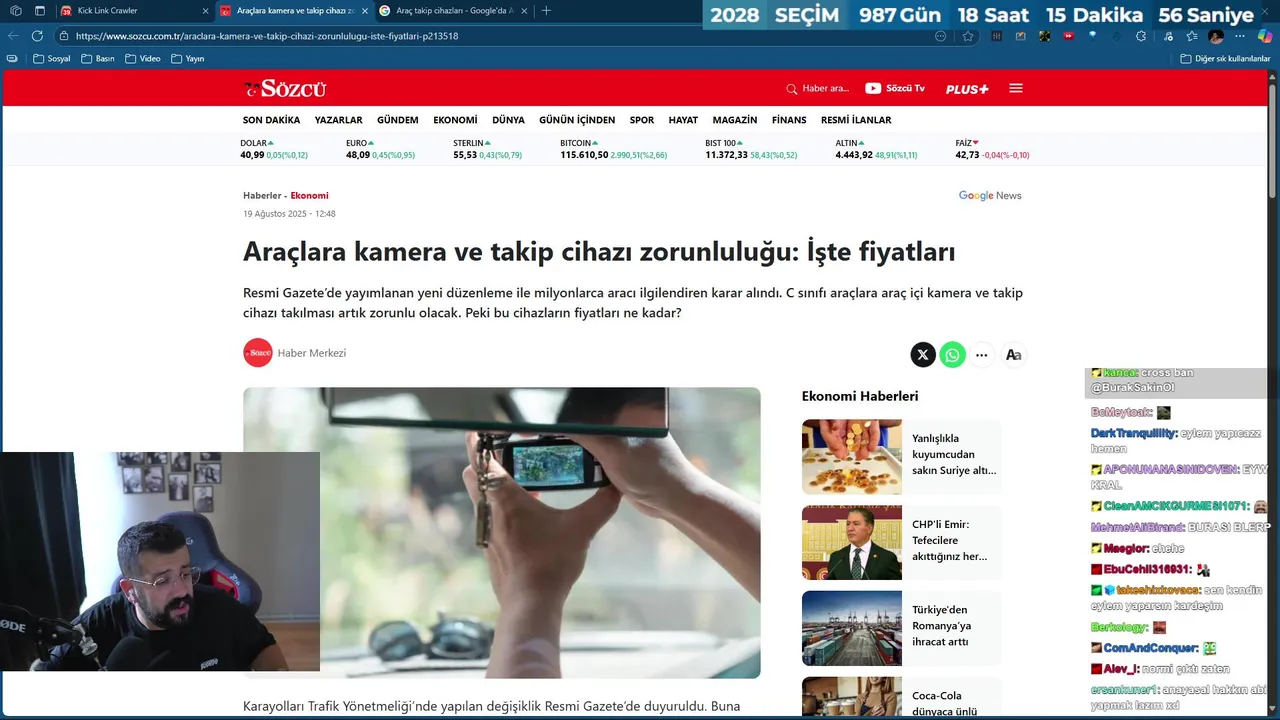The image size is (1280, 720).
Task: Open the browser extensions puzzle icon
Action: tap(1141, 36)
